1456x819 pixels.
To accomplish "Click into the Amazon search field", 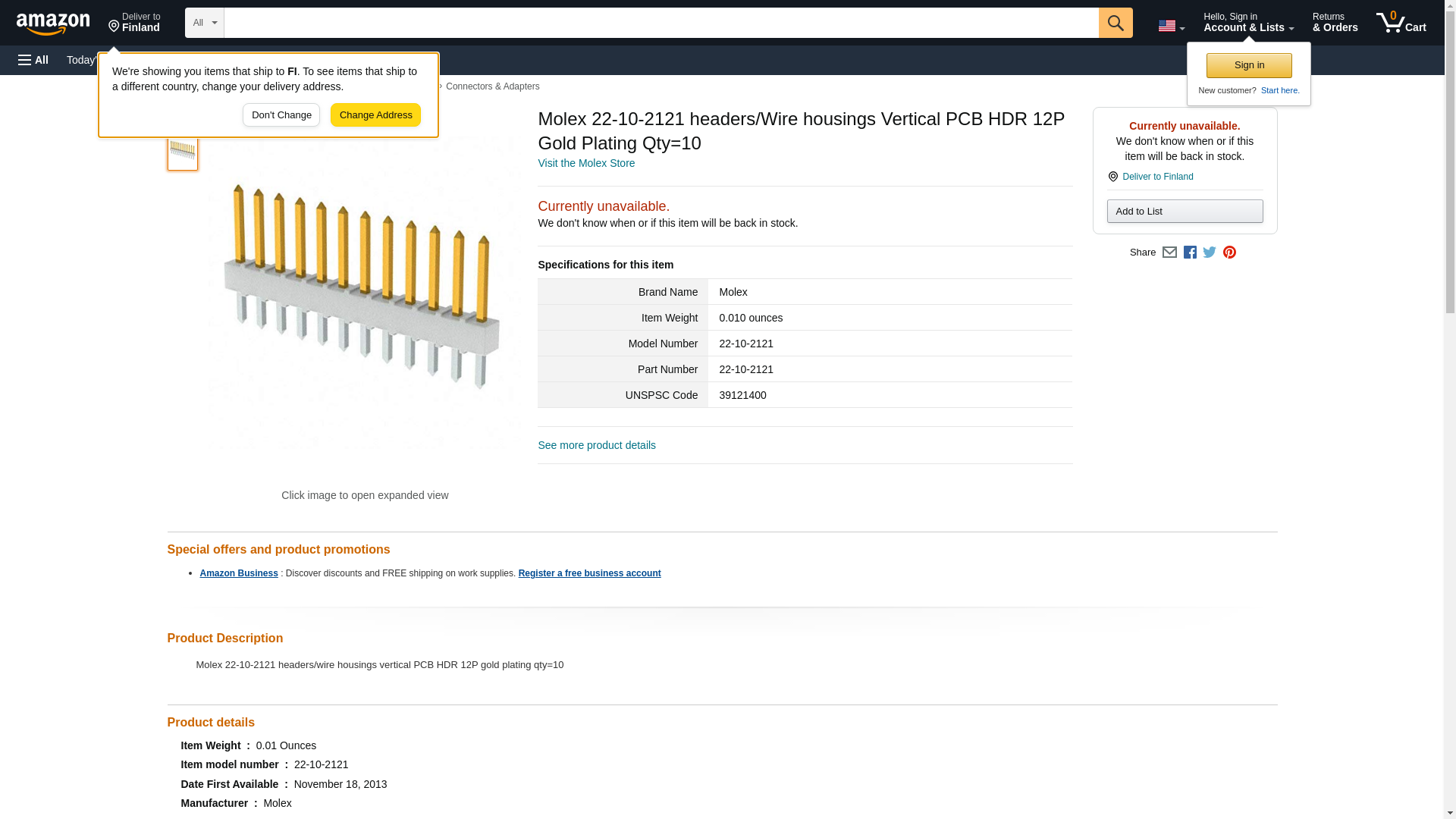I will pos(660,23).
